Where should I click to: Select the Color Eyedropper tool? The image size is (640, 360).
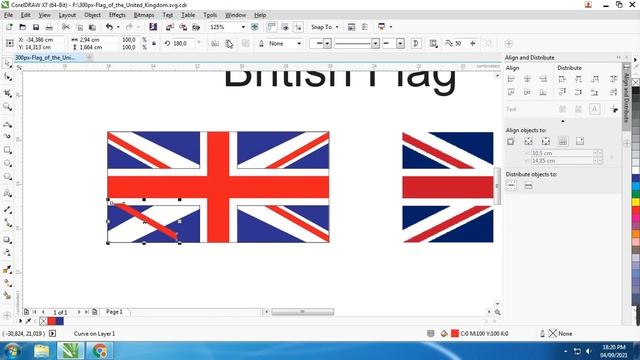click(x=7, y=269)
